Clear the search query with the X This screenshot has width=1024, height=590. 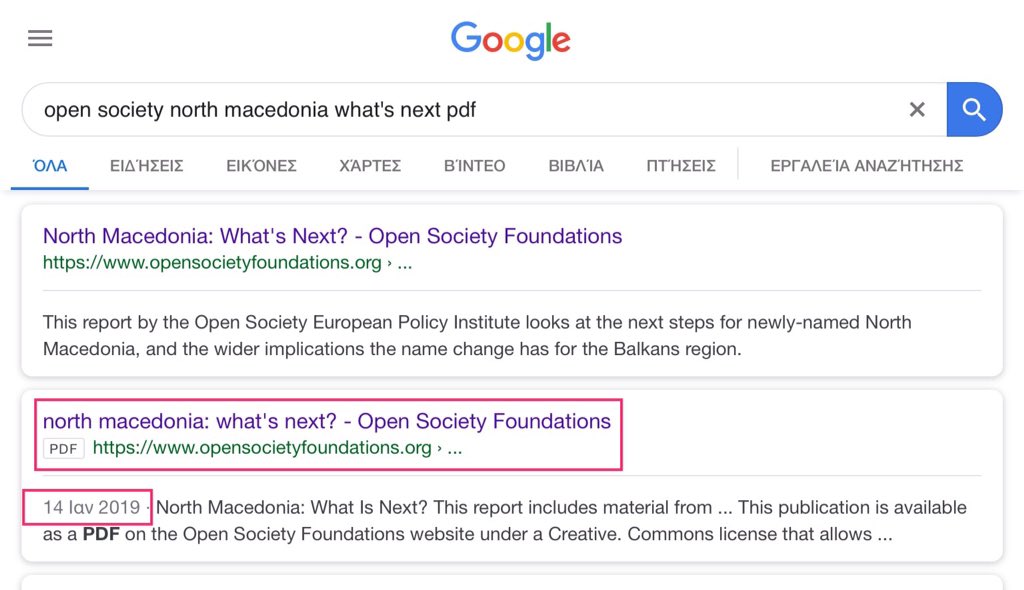917,110
